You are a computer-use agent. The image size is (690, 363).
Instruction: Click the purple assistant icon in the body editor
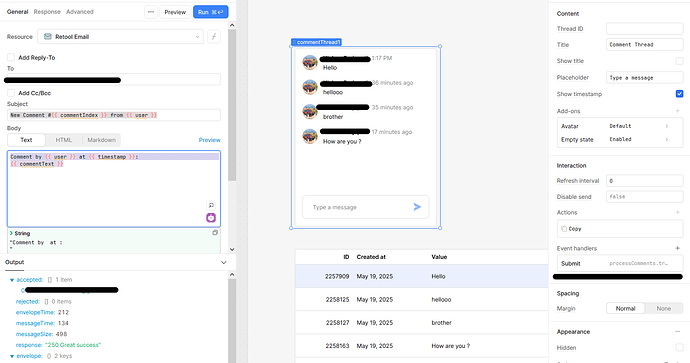pyautogui.click(x=211, y=217)
